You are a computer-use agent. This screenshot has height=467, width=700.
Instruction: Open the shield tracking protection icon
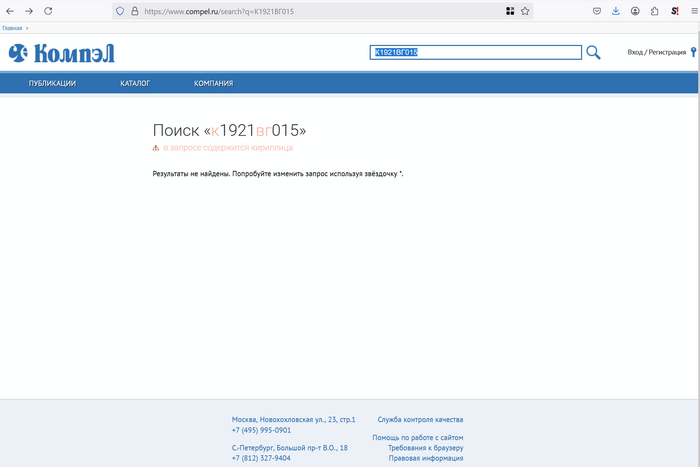point(120,11)
